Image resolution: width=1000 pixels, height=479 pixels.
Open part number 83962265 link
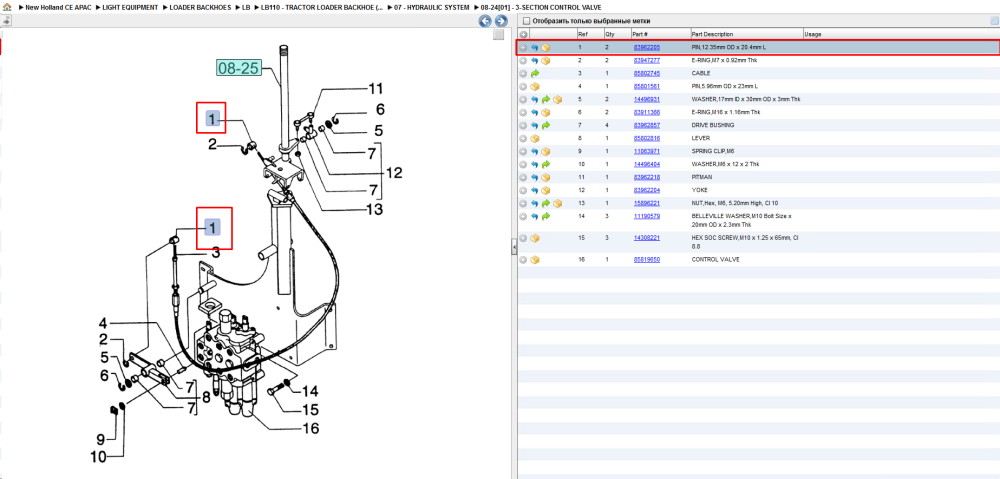[x=647, y=48]
